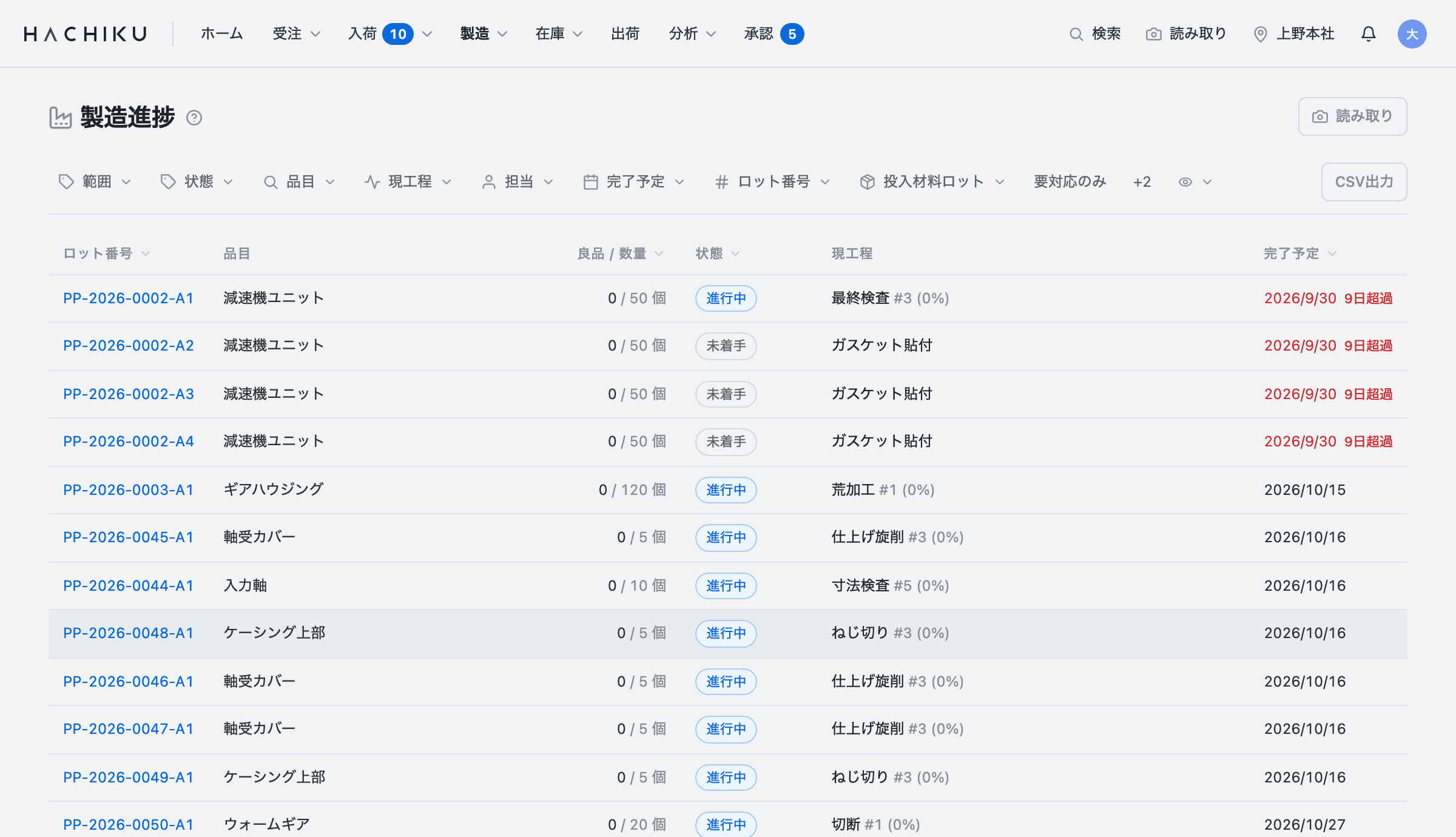Open the 承認 page with badge 5

(x=774, y=34)
